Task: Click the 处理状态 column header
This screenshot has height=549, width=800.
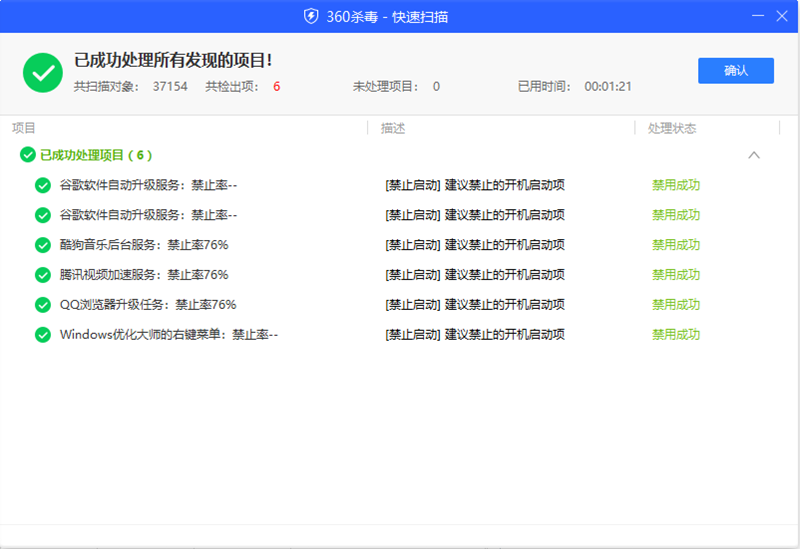Action: 672,128
